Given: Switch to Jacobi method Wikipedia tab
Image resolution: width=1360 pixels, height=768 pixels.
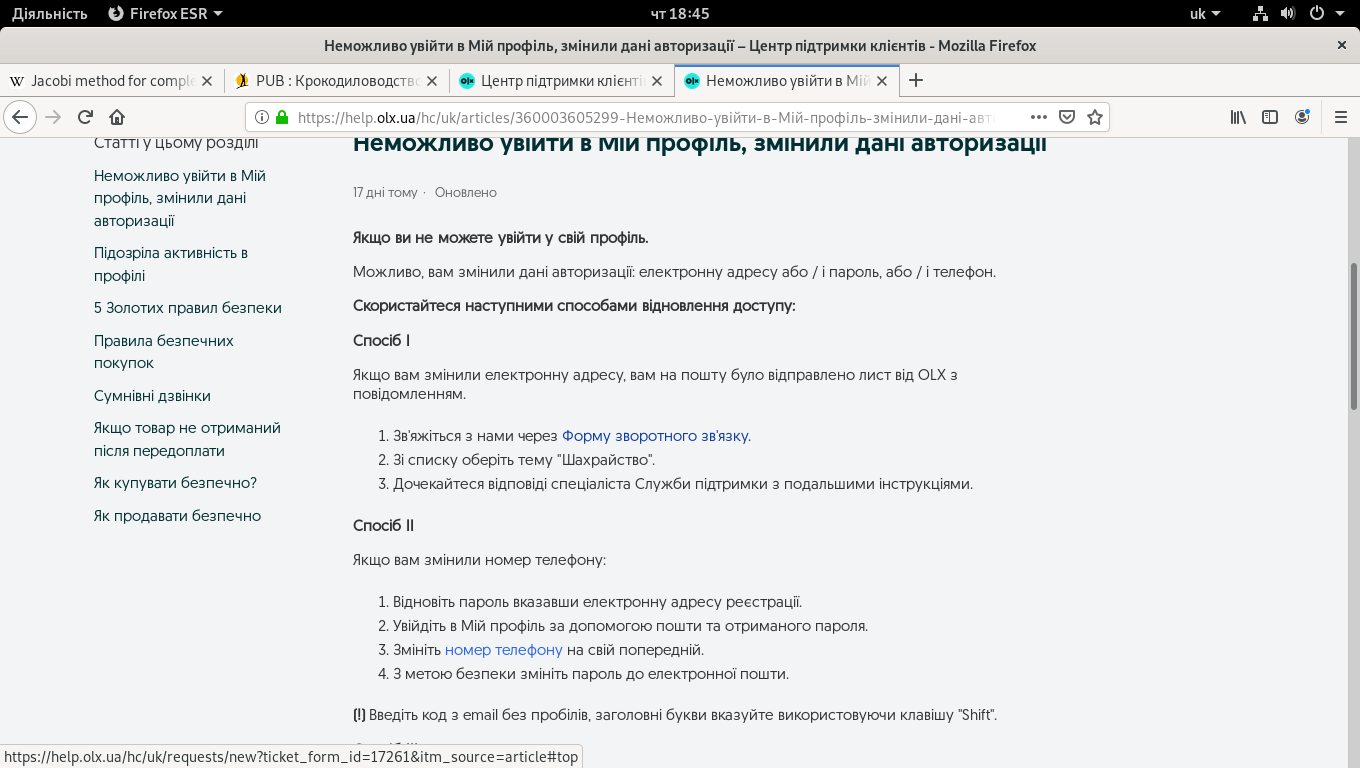Looking at the screenshot, I should [x=110, y=81].
